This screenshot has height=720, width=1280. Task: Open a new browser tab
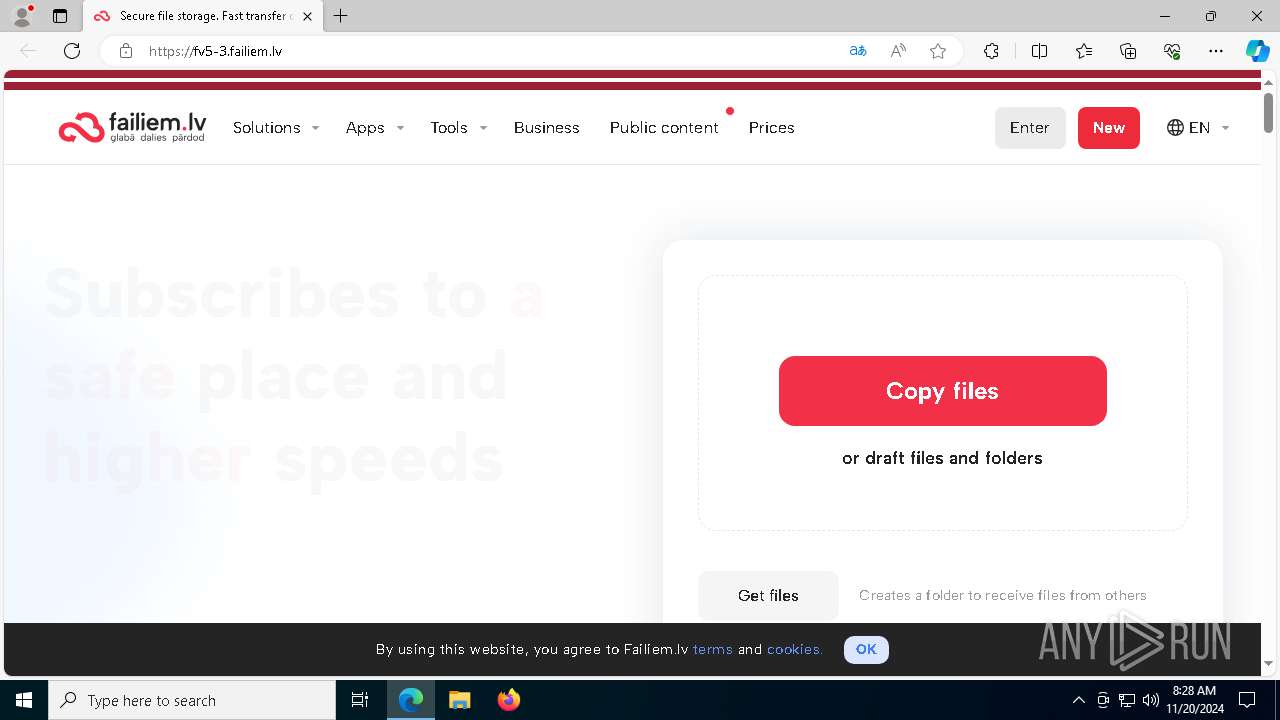pyautogui.click(x=341, y=16)
